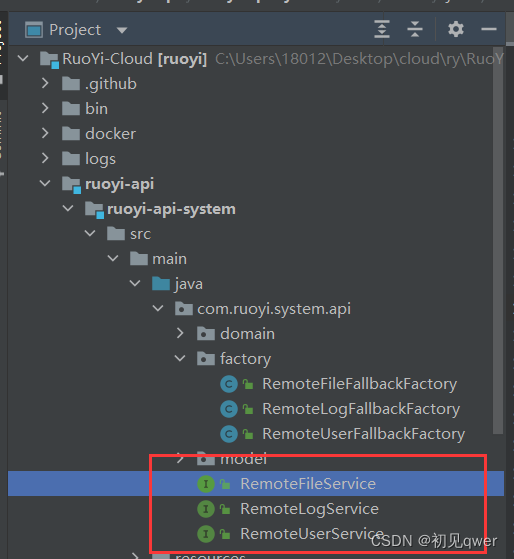514x559 pixels.
Task: Click the java source folder icon
Action: 161,284
